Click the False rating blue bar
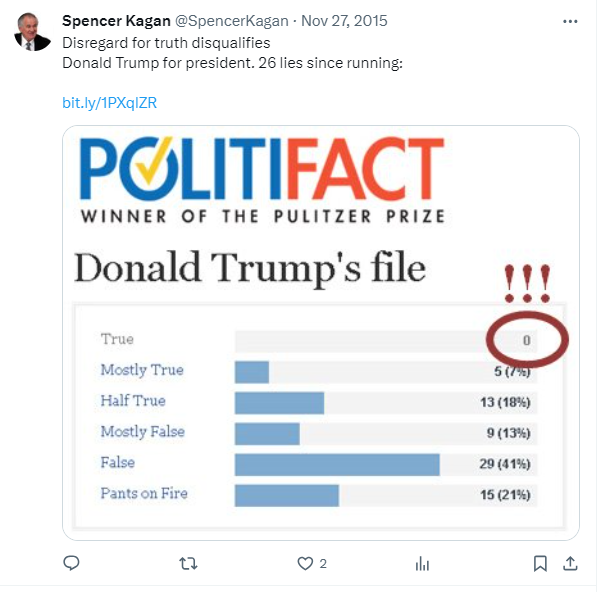The image size is (610, 592). [x=337, y=465]
